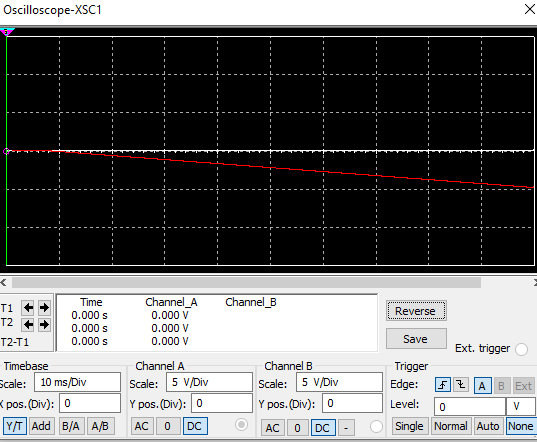
Task: Select B/A timebase mode
Action: tap(71, 426)
